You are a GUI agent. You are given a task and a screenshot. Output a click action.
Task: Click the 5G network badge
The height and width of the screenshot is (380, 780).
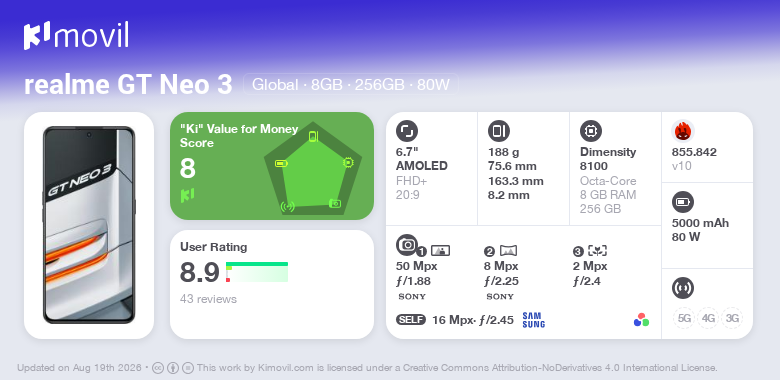(684, 318)
